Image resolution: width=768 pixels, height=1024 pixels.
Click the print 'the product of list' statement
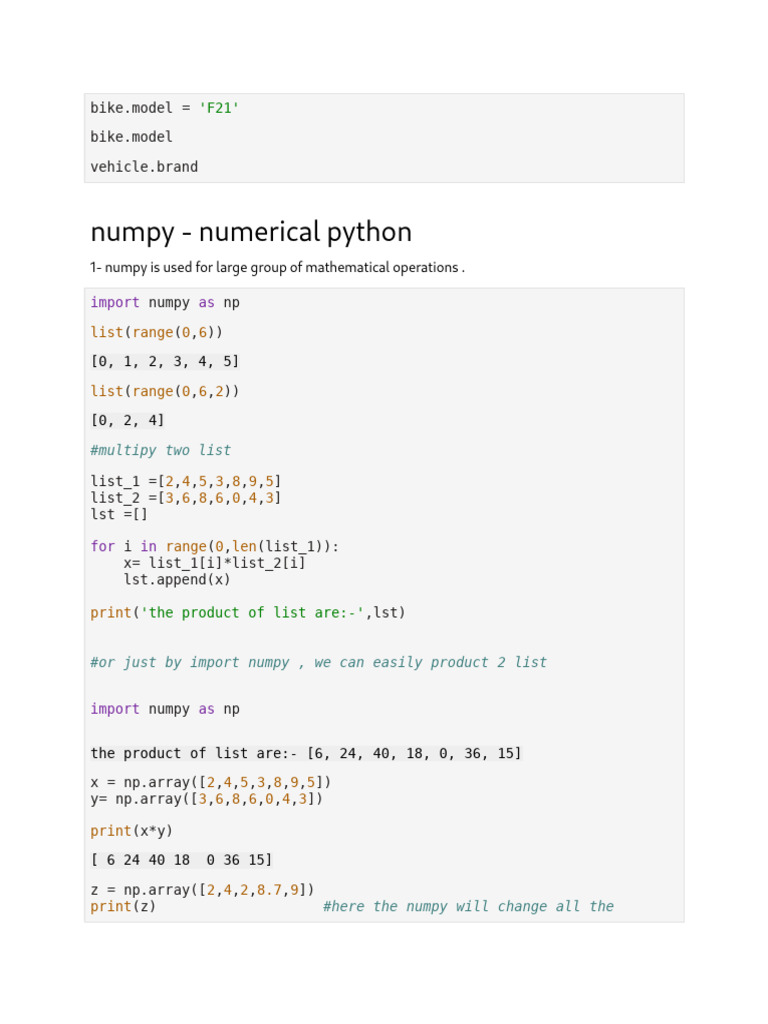248,612
